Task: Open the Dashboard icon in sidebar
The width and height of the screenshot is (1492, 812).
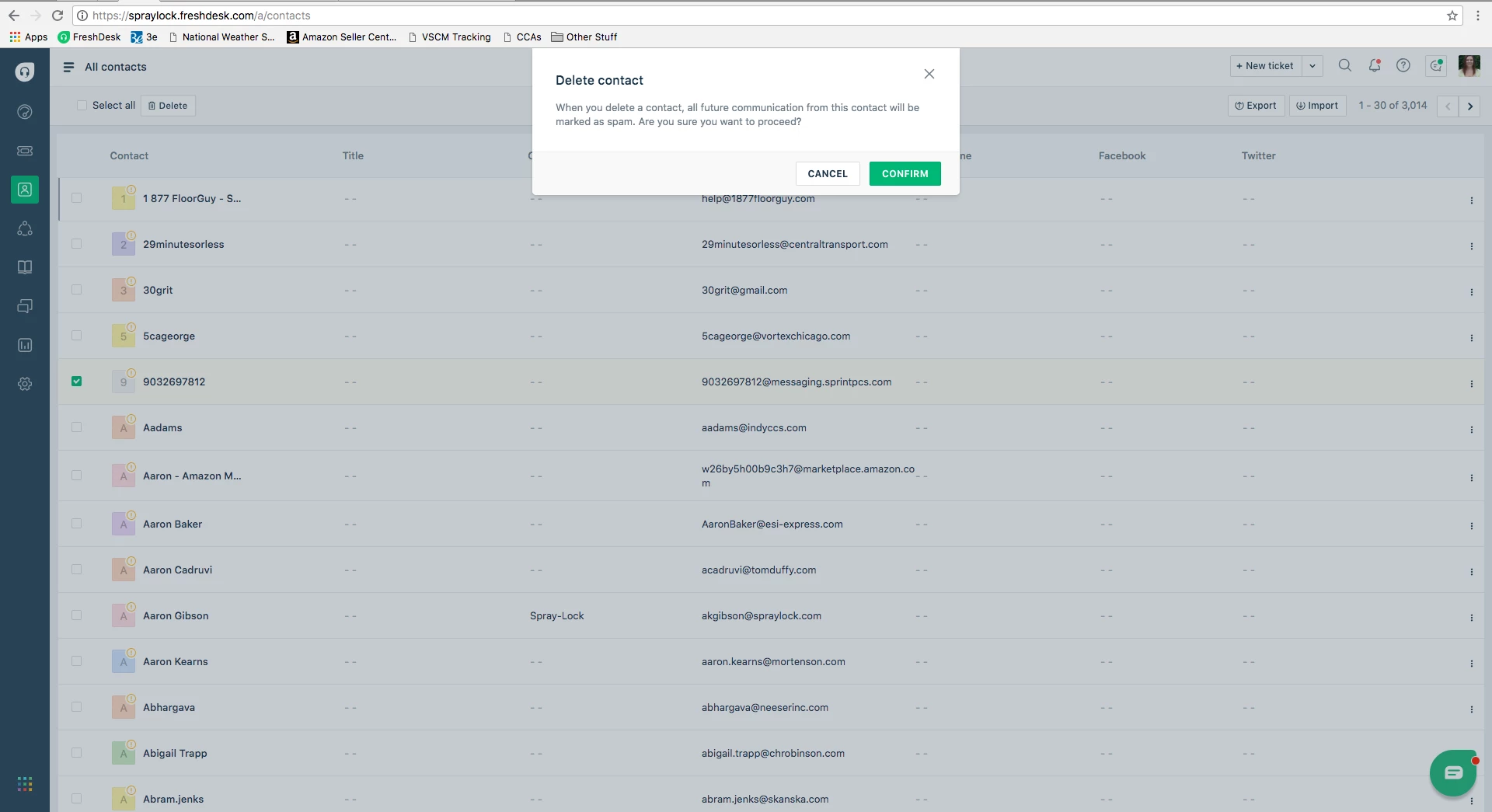Action: (25, 112)
